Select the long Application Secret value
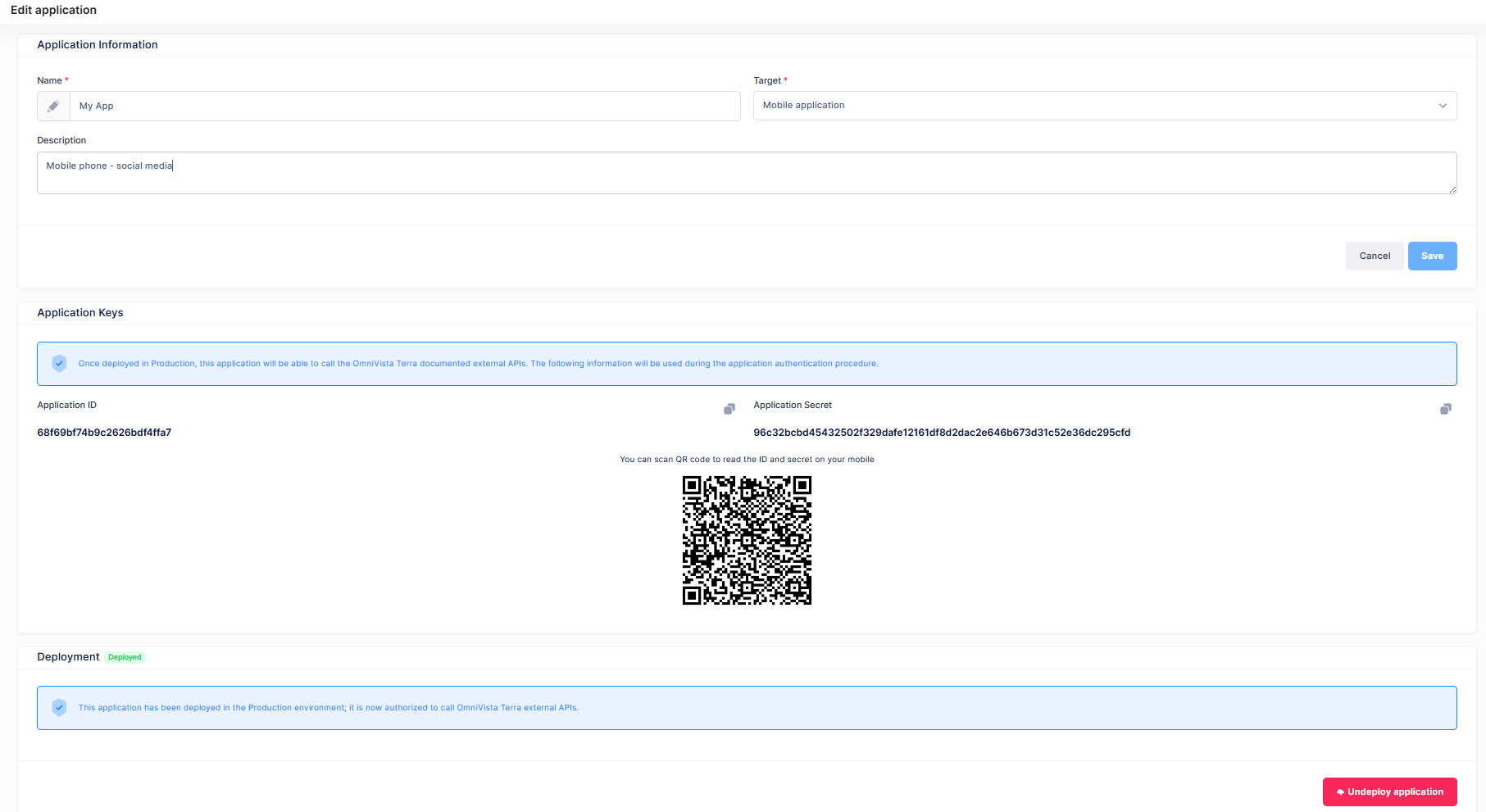The width and height of the screenshot is (1486, 812). pyautogui.click(x=942, y=433)
